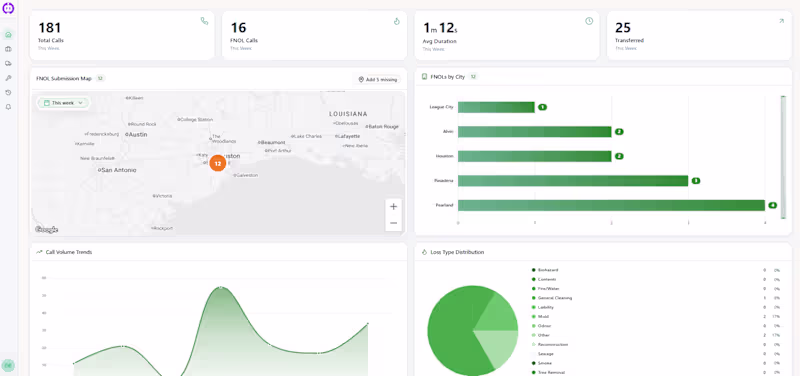Click the FNOL Submission Map count badge

tap(100, 79)
